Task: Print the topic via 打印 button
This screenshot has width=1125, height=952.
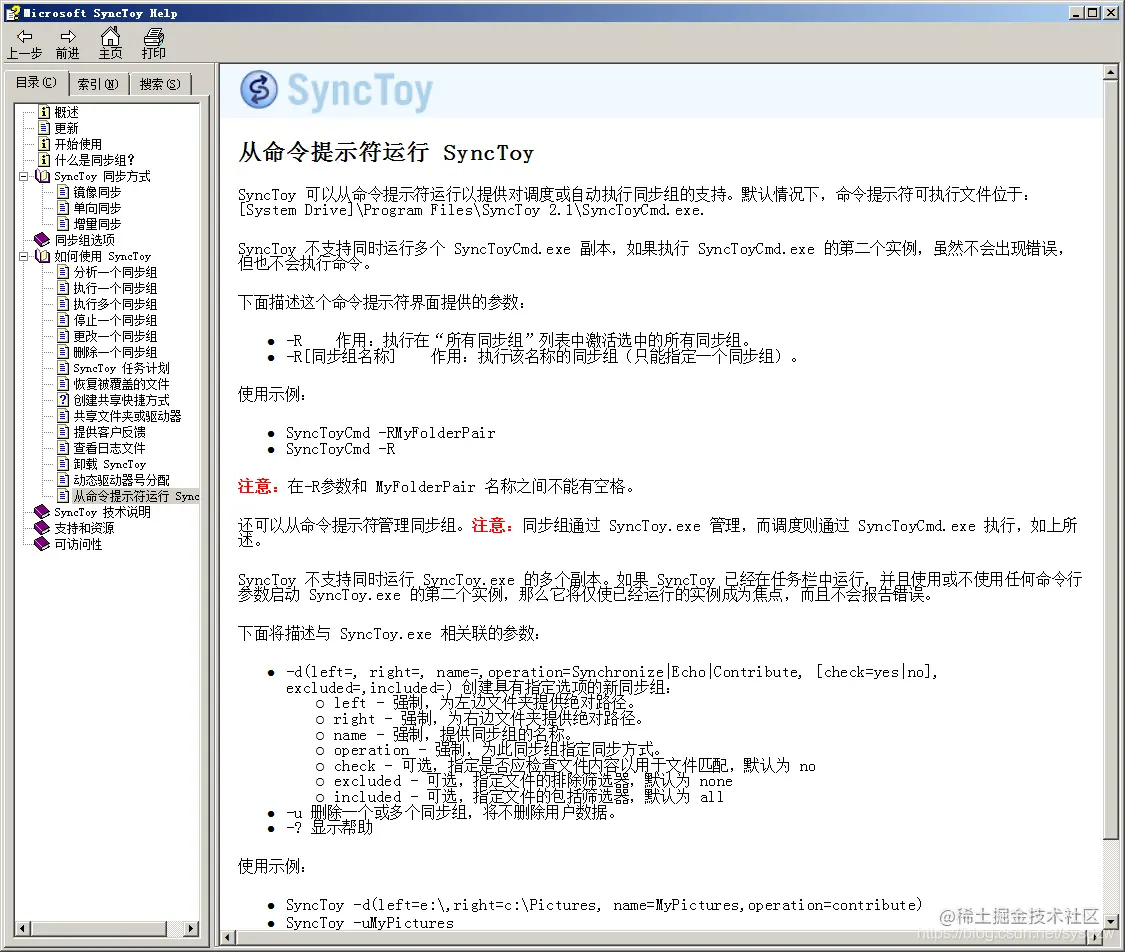Action: (x=153, y=44)
